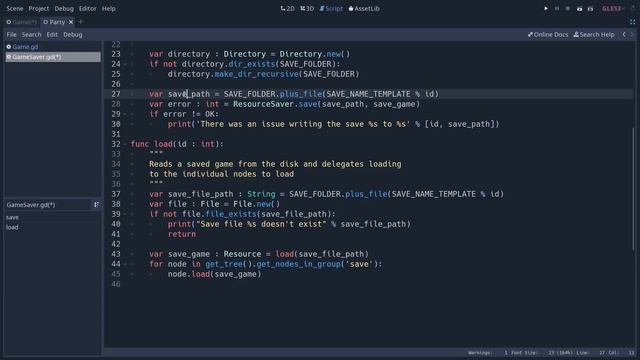
Task: Open the Project menu
Action: point(39,9)
